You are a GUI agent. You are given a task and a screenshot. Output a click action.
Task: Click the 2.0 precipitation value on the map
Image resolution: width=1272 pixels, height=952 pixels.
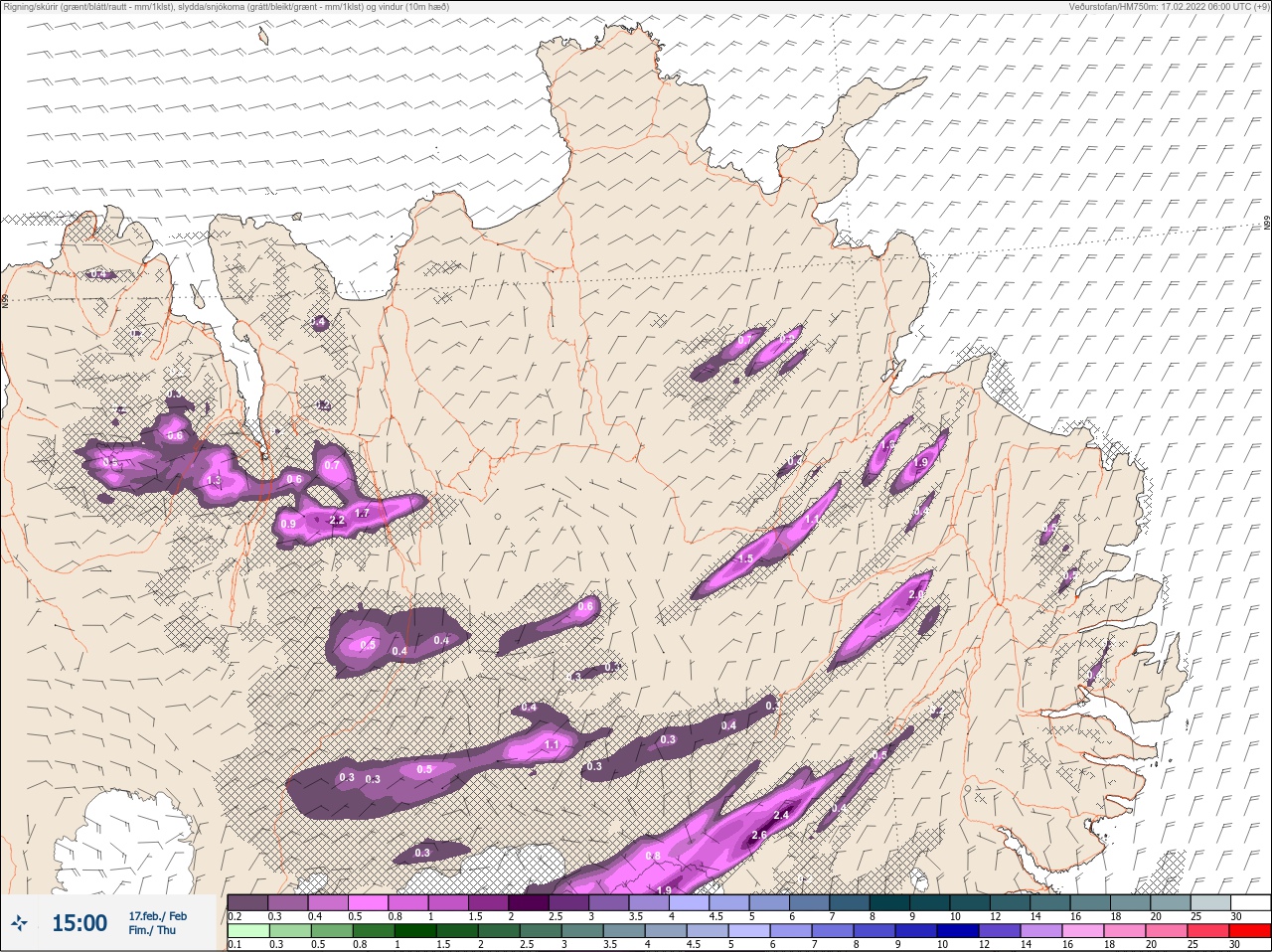[x=916, y=594]
